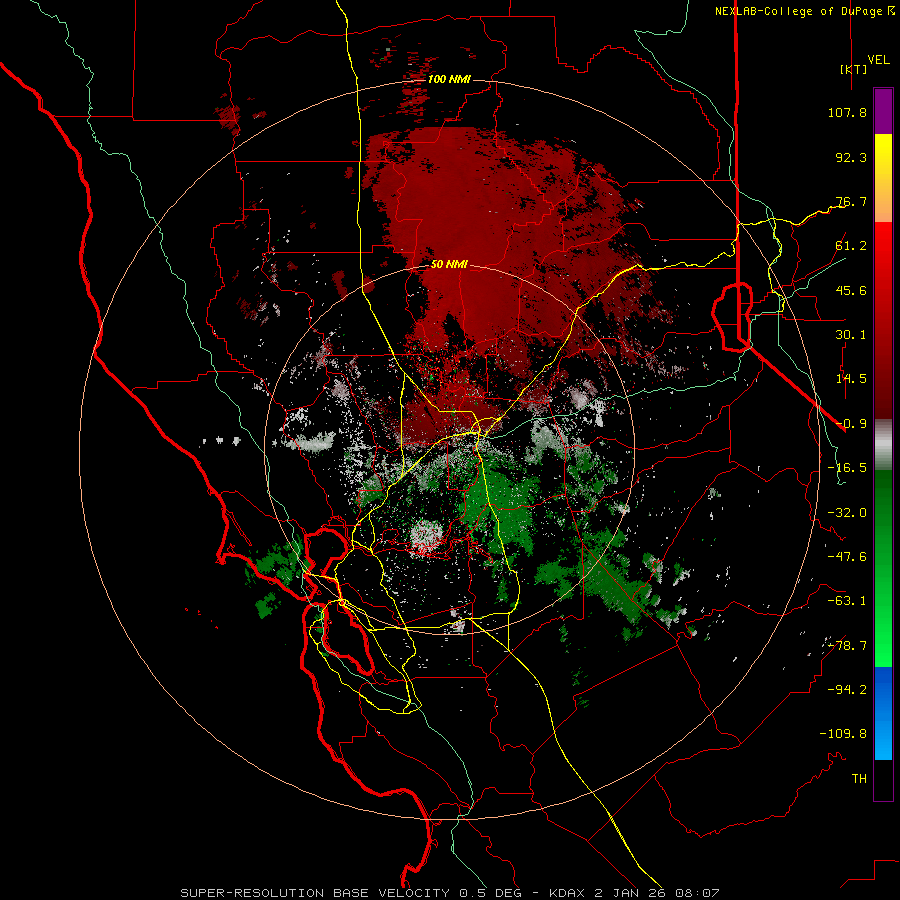Click the TH label beside the color bar
Viewport: 900px width, 900px height.
[x=859, y=779]
